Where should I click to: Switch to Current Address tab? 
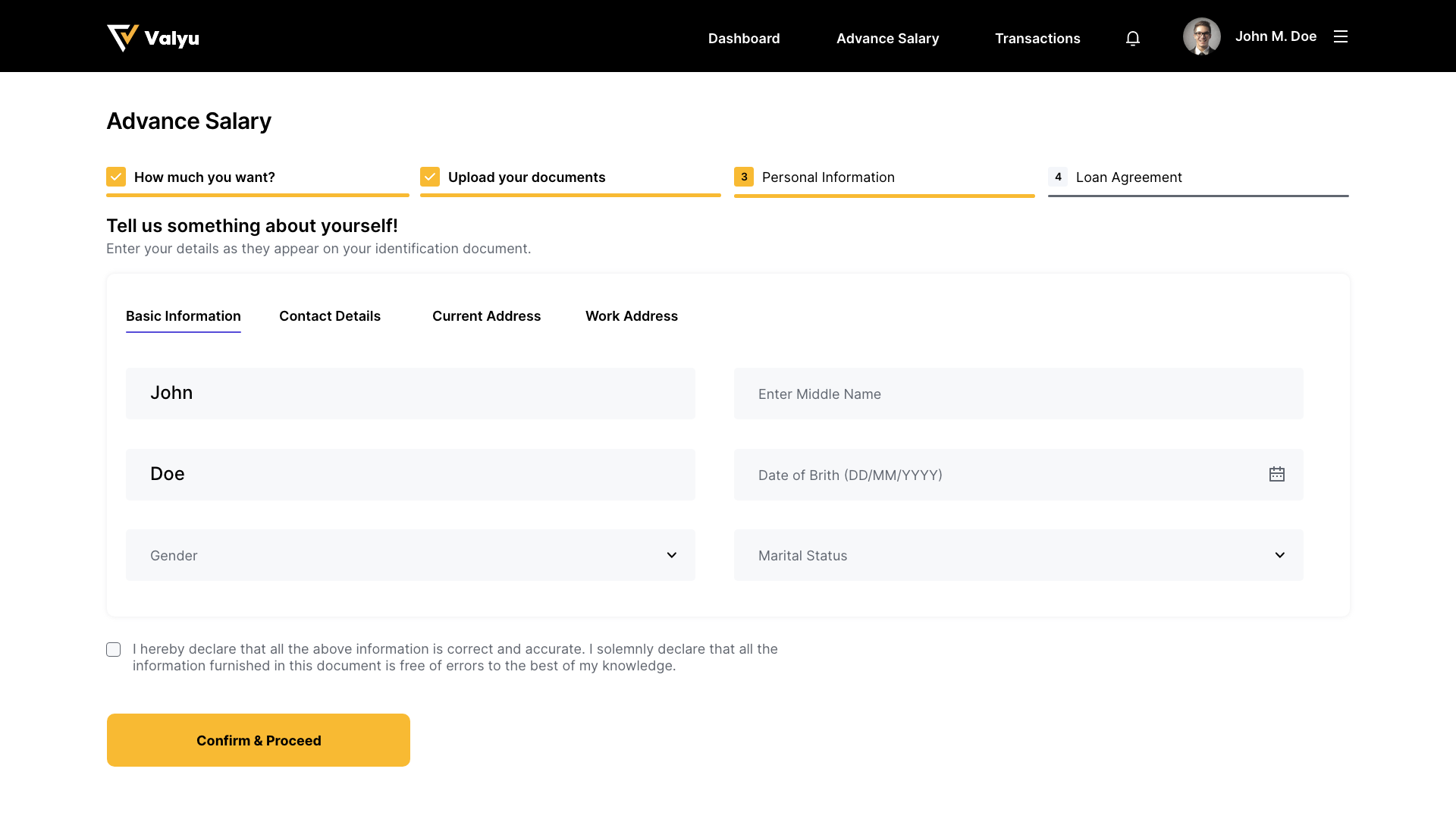[486, 316]
